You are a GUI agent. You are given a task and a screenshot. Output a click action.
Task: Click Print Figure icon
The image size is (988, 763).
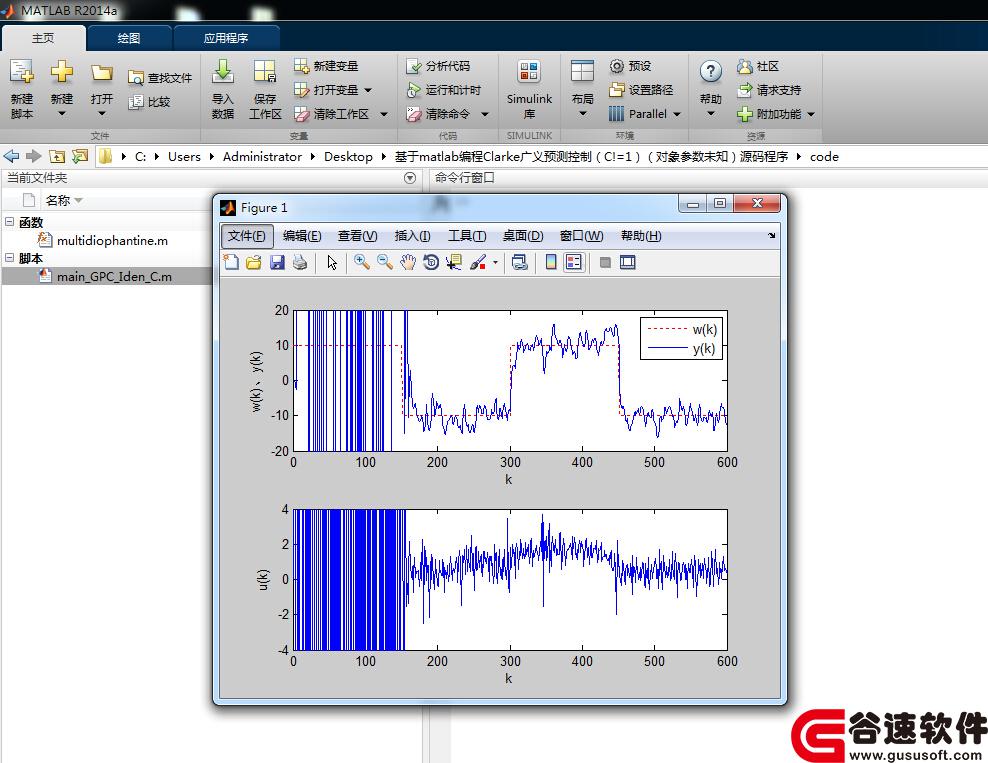point(300,262)
